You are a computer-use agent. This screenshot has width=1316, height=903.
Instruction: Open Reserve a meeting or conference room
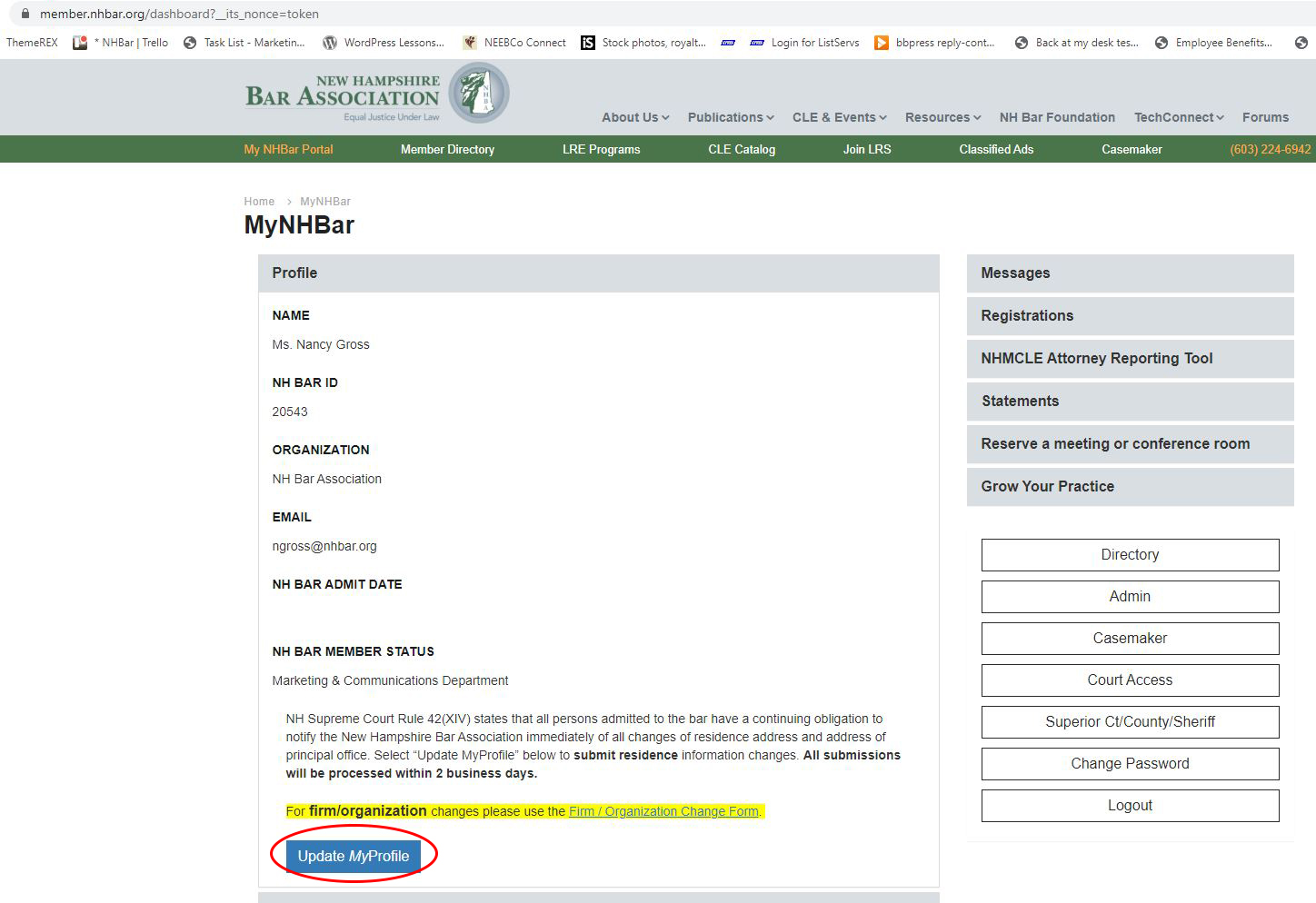pos(1130,444)
